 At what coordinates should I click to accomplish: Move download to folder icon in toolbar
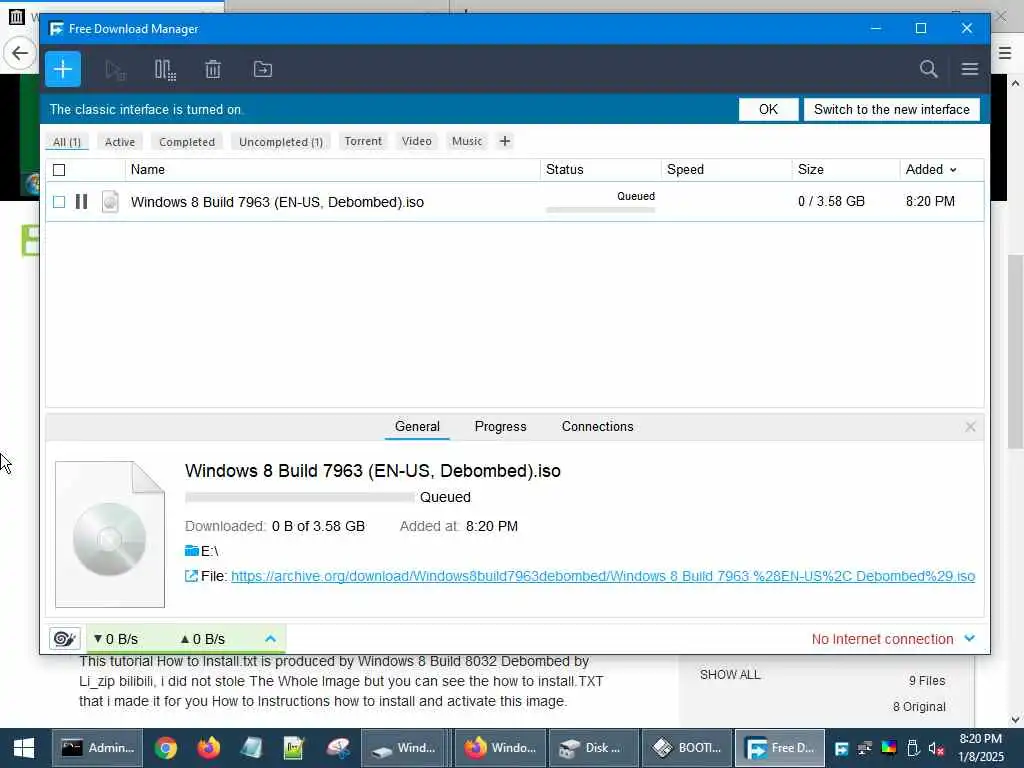click(x=263, y=69)
